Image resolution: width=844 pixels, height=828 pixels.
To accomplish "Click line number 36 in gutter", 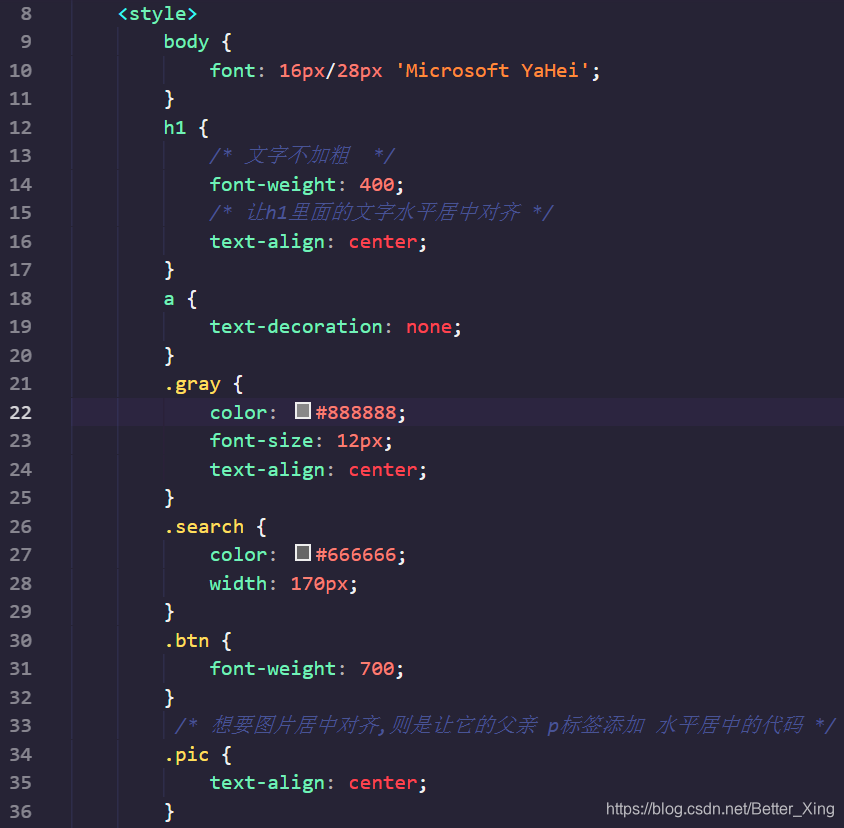I will pyautogui.click(x=21, y=811).
